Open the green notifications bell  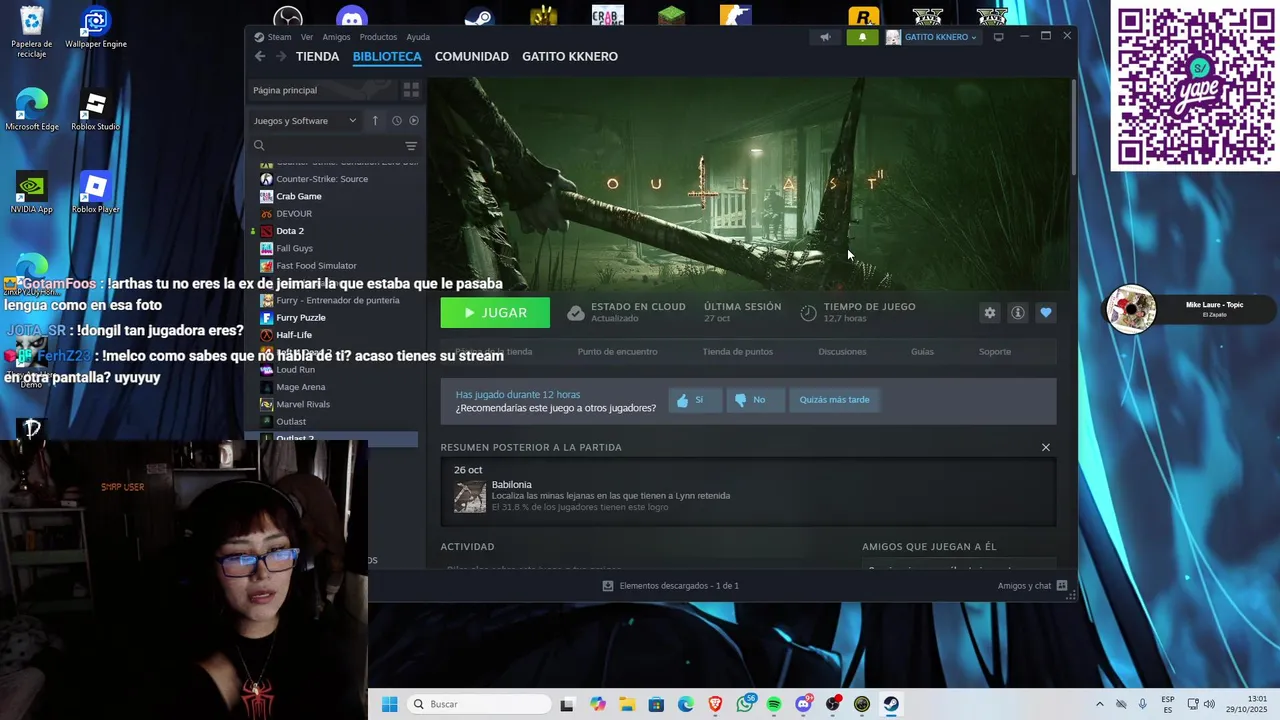point(863,37)
